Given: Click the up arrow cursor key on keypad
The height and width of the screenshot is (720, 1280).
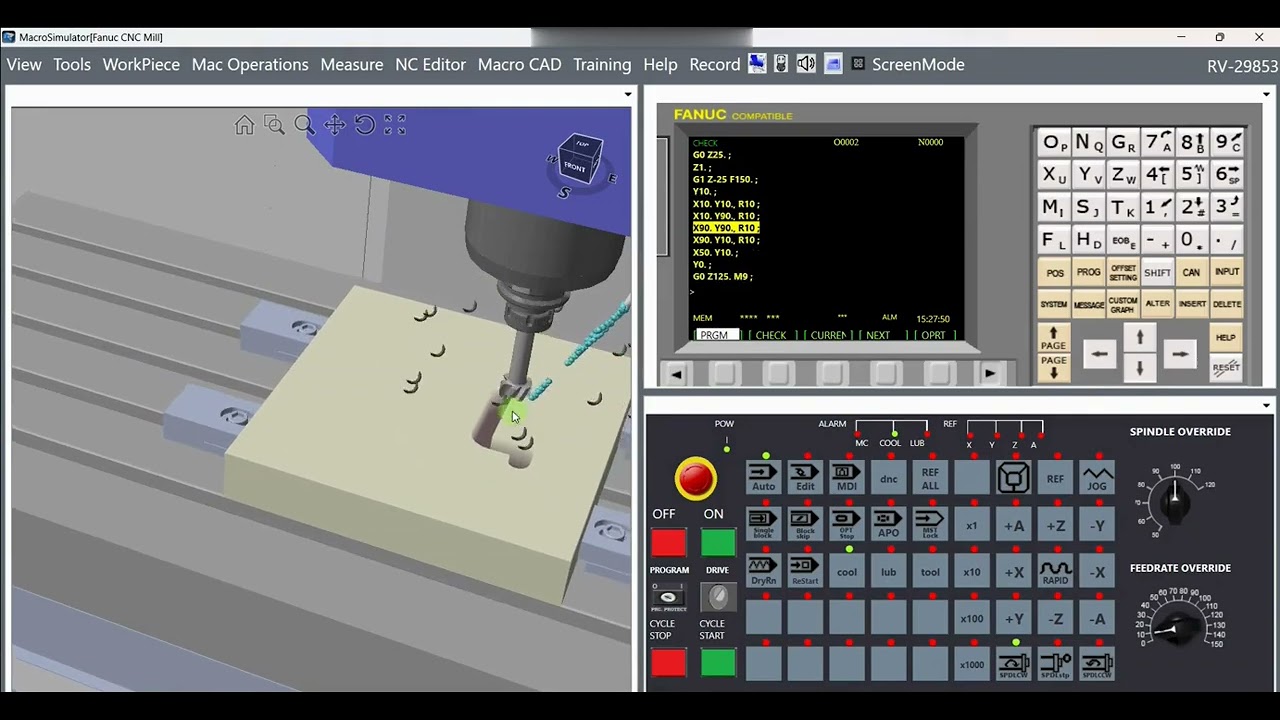Looking at the screenshot, I should point(1140,338).
